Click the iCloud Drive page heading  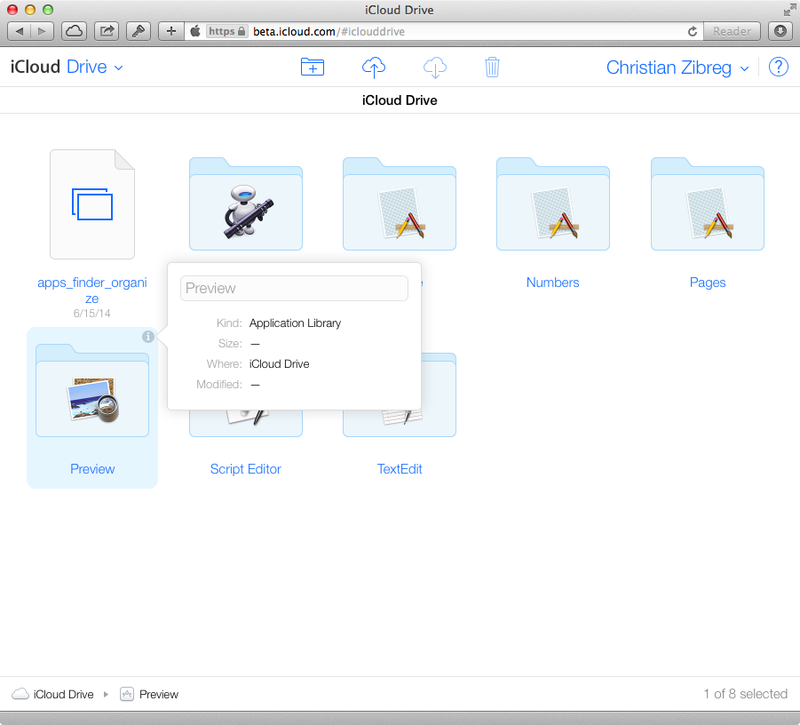[x=399, y=100]
